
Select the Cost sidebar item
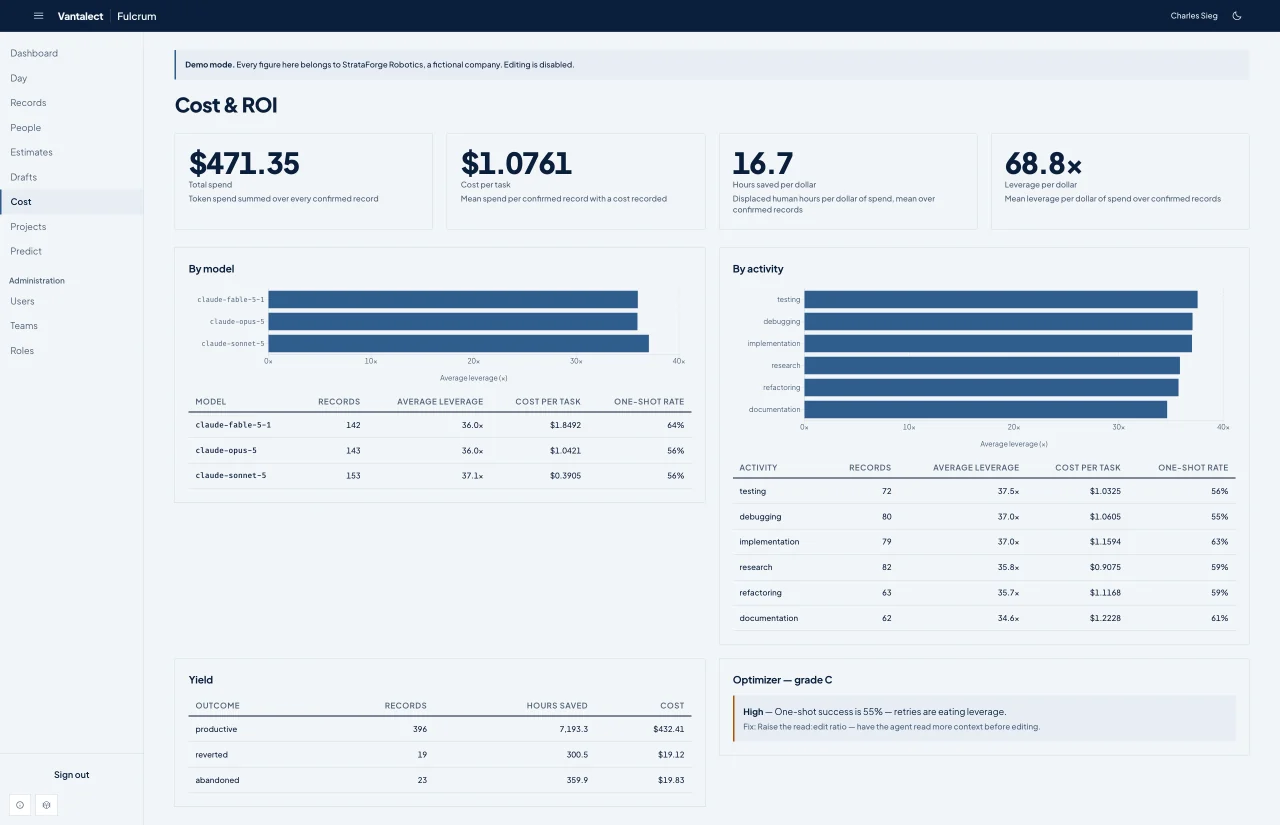71,202
